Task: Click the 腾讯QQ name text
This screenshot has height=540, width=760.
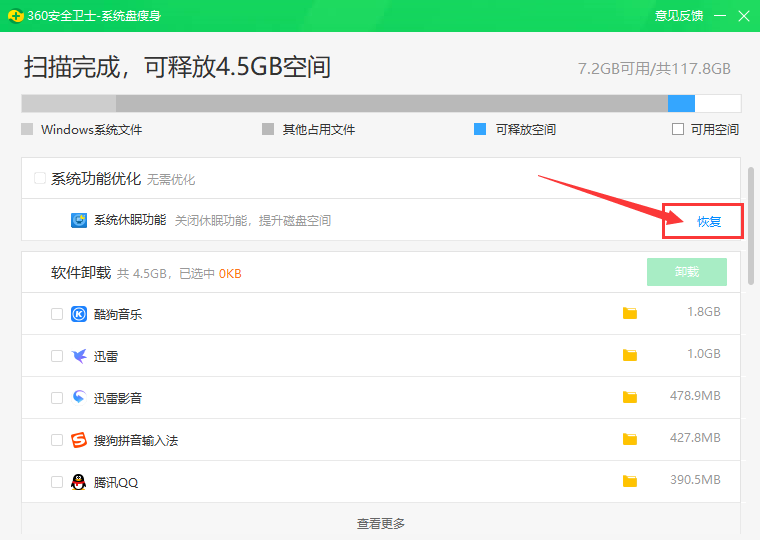Action: tap(116, 483)
